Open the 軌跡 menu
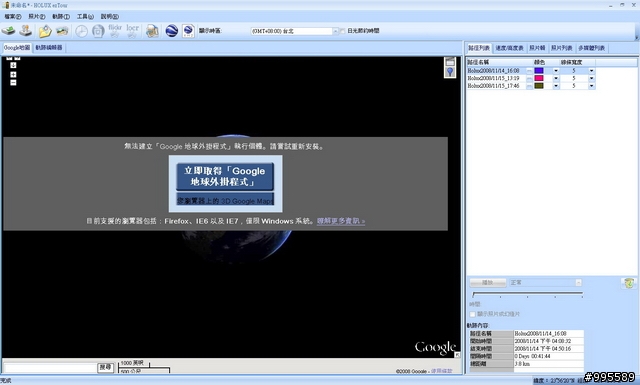The height and width of the screenshot is (385, 640). click(61, 17)
